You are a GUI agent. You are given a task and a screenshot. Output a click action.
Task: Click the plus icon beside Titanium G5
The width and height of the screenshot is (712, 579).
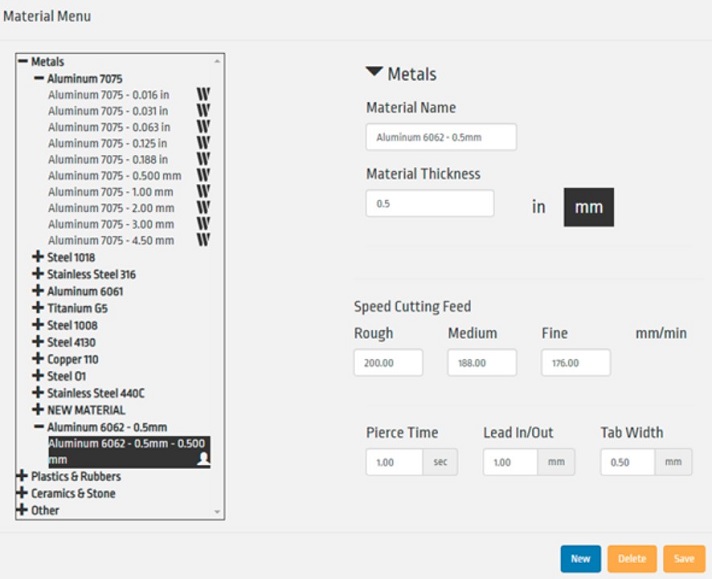coord(38,308)
